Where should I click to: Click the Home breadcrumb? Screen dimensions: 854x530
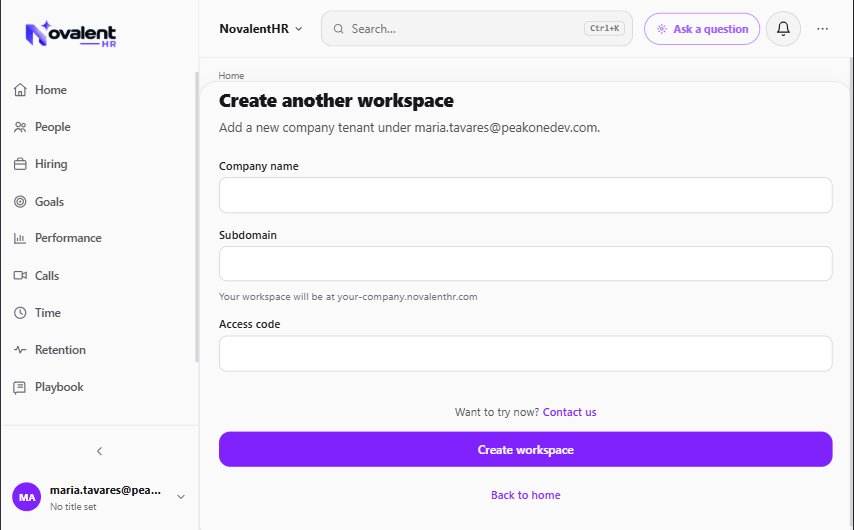click(231, 76)
